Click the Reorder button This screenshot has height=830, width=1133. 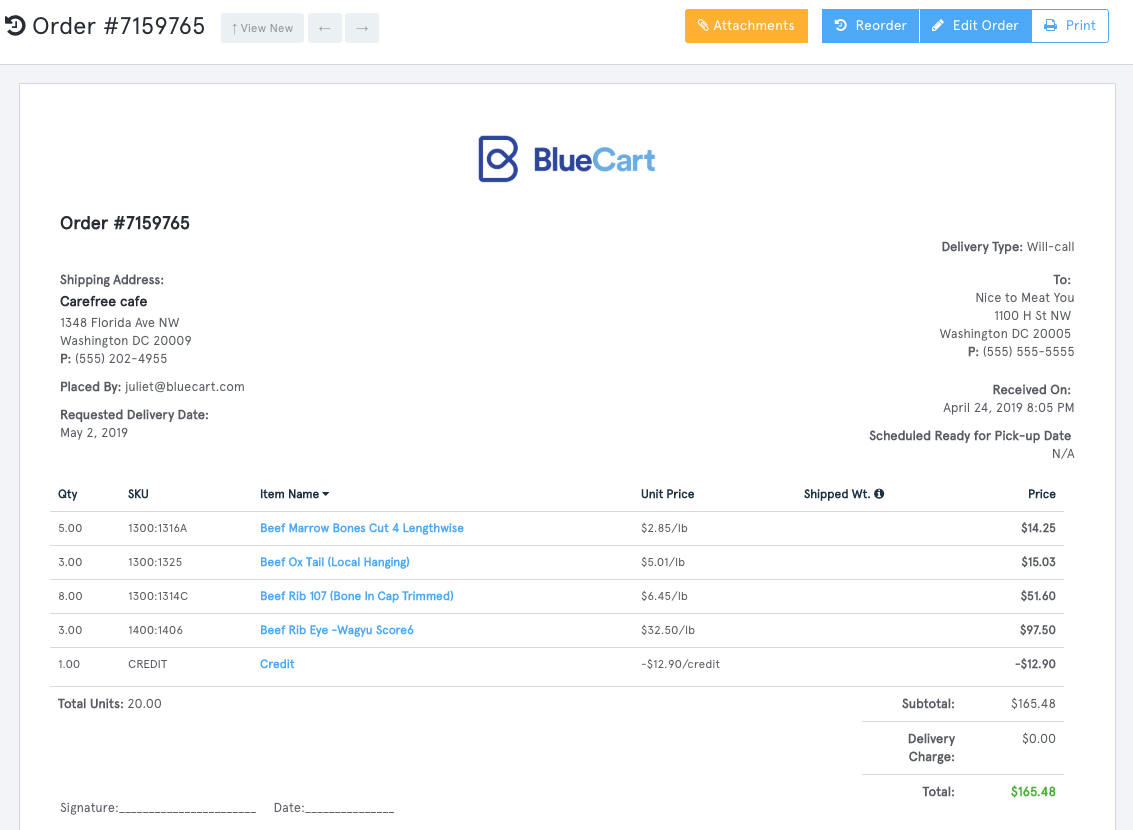click(x=870, y=26)
